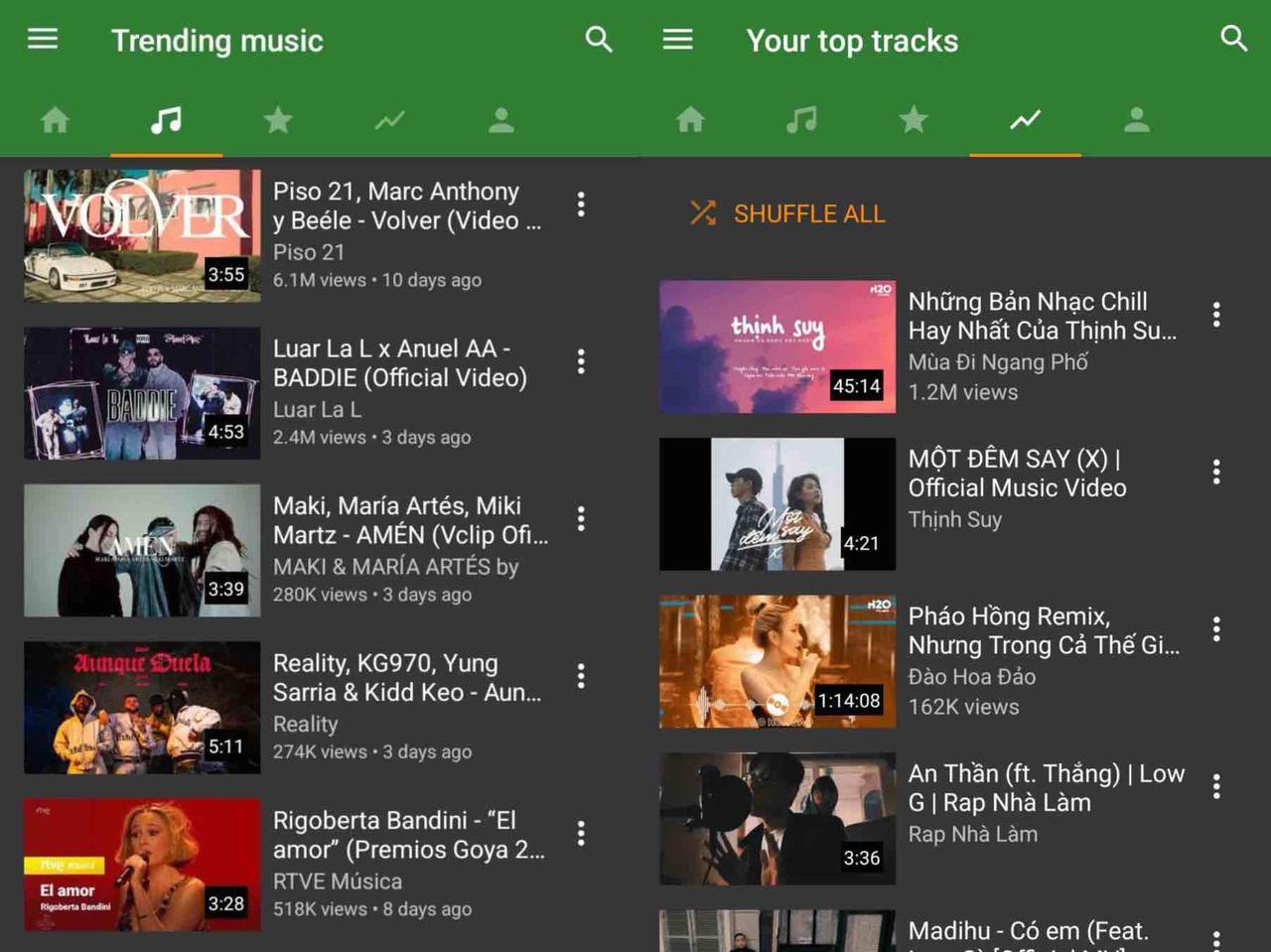The width and height of the screenshot is (1271, 952).
Task: Open An Thần Rap Nhà Làm track title
Action: [1046, 787]
